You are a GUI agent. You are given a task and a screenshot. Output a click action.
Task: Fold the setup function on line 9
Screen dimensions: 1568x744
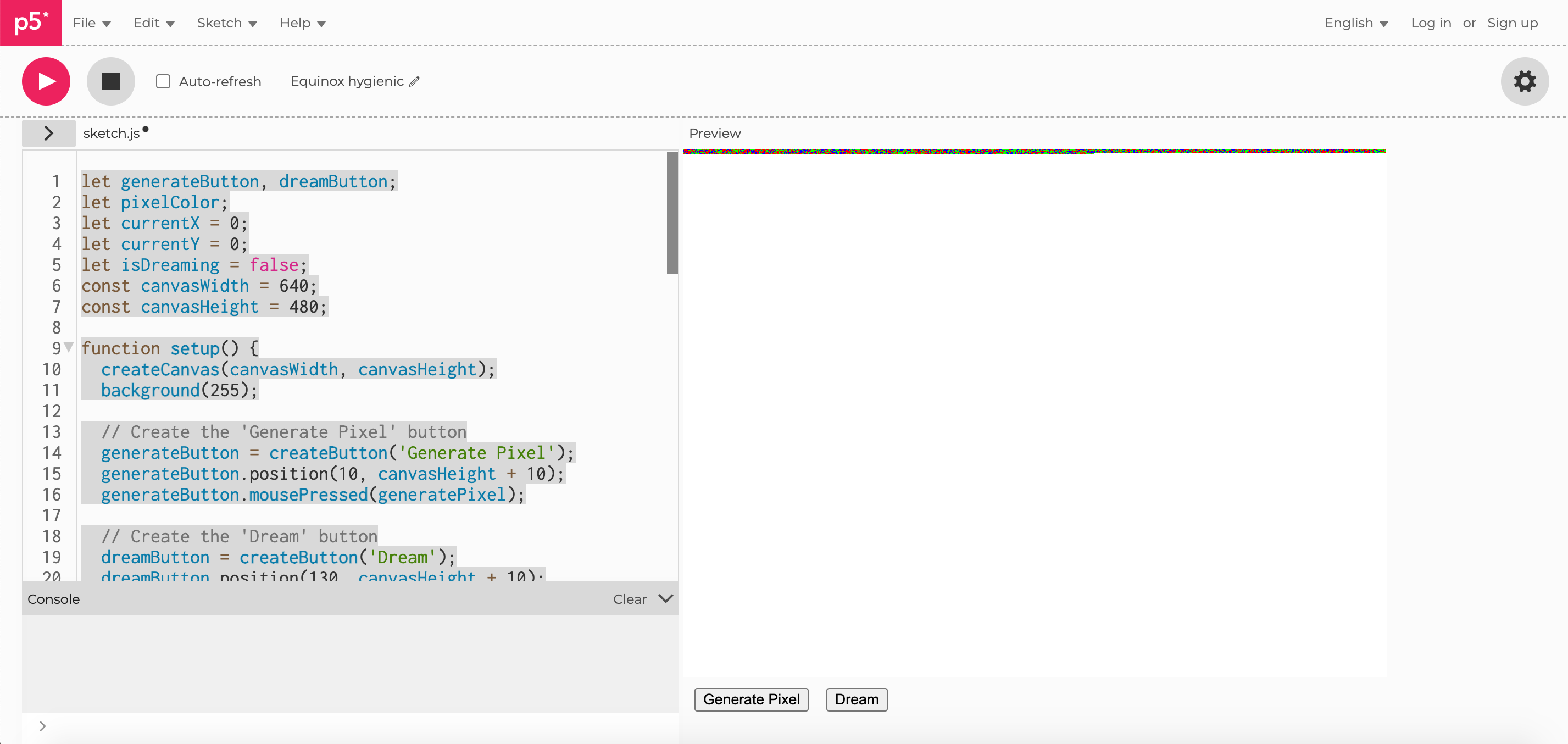(69, 347)
